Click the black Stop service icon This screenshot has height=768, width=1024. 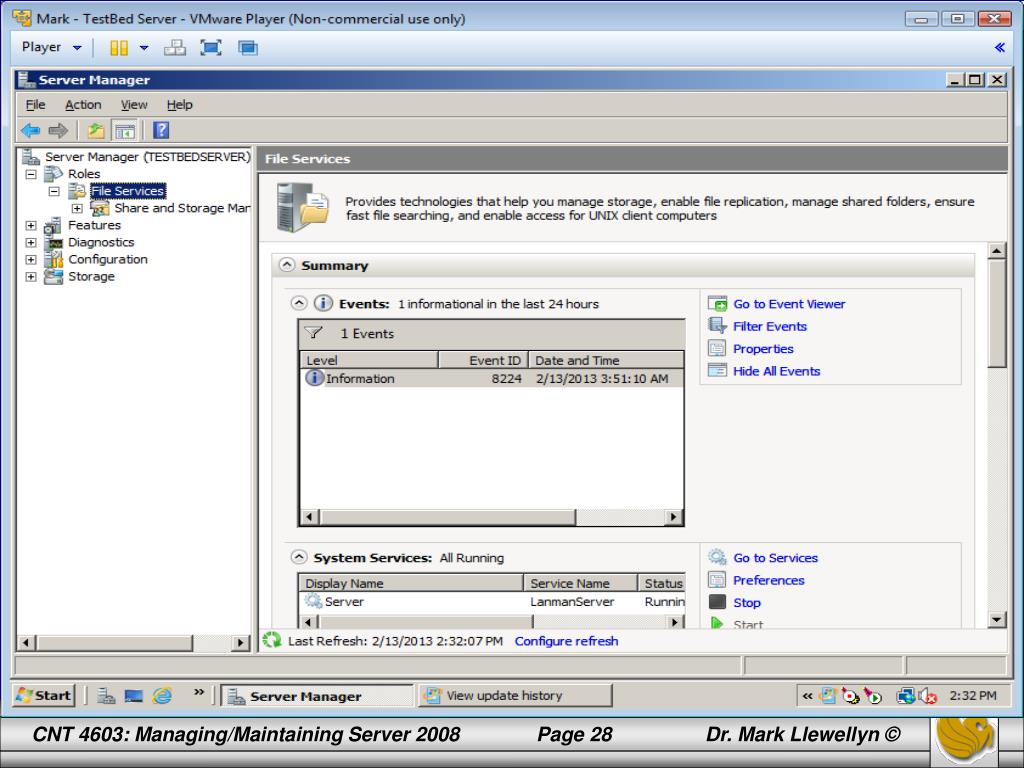tap(717, 601)
